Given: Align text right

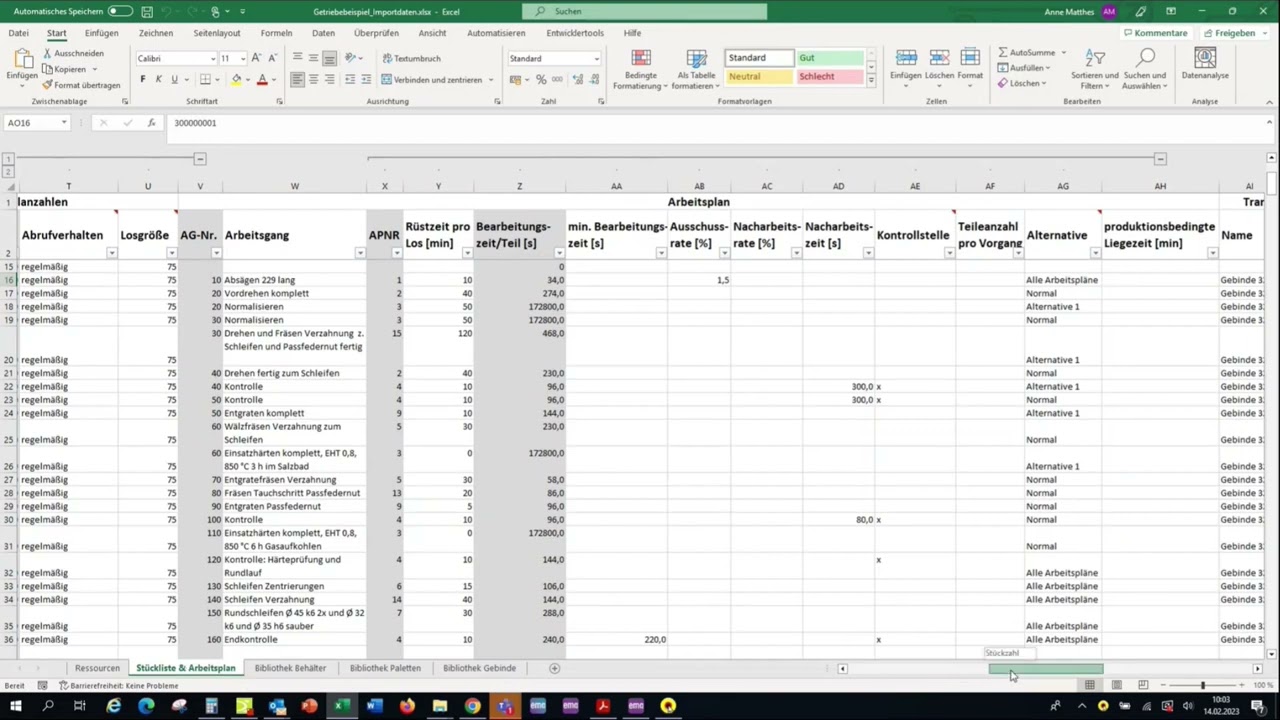Looking at the screenshot, I should click(329, 79).
